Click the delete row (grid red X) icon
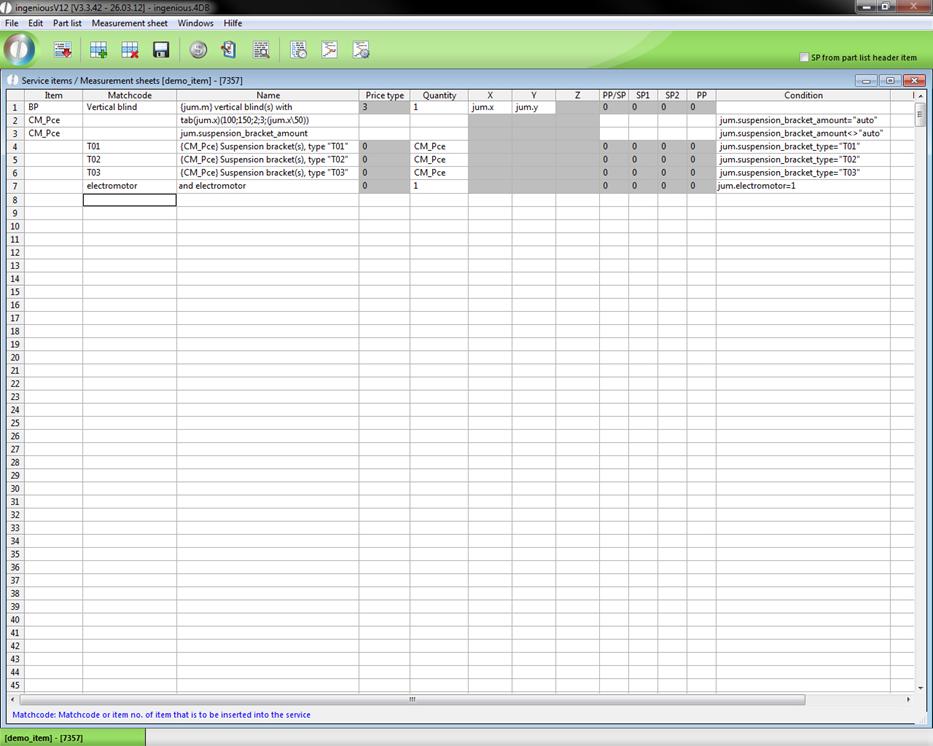The width and height of the screenshot is (933, 746). pyautogui.click(x=129, y=50)
